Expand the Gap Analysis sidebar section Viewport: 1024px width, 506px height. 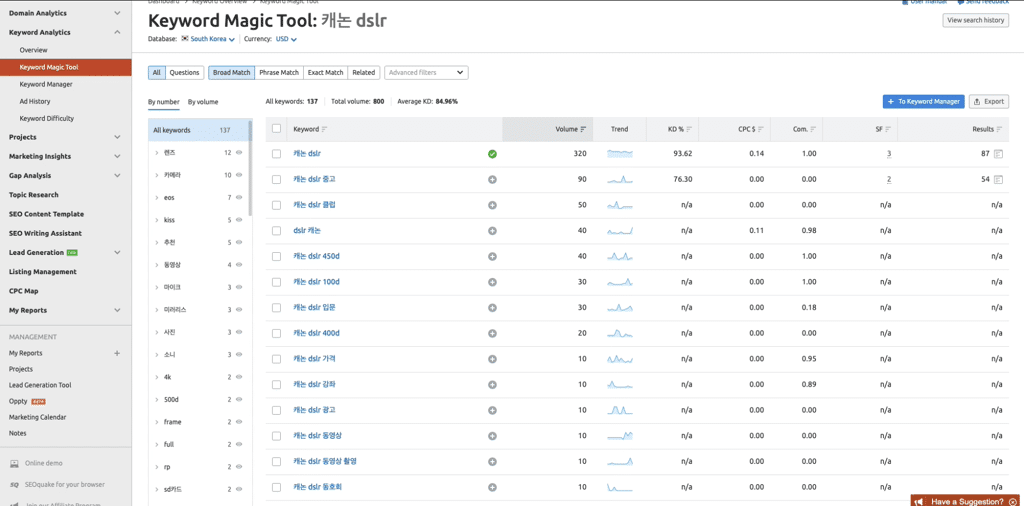(118, 176)
